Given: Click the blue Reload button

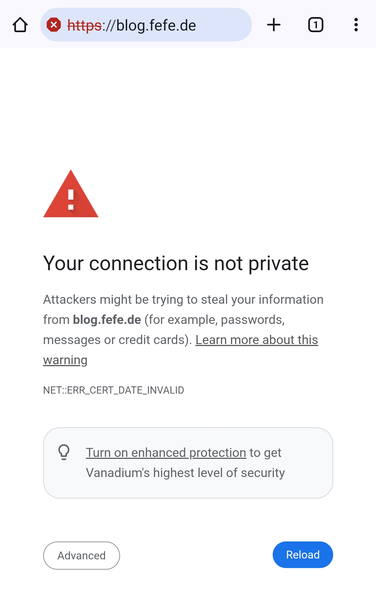Looking at the screenshot, I should point(303,555).
